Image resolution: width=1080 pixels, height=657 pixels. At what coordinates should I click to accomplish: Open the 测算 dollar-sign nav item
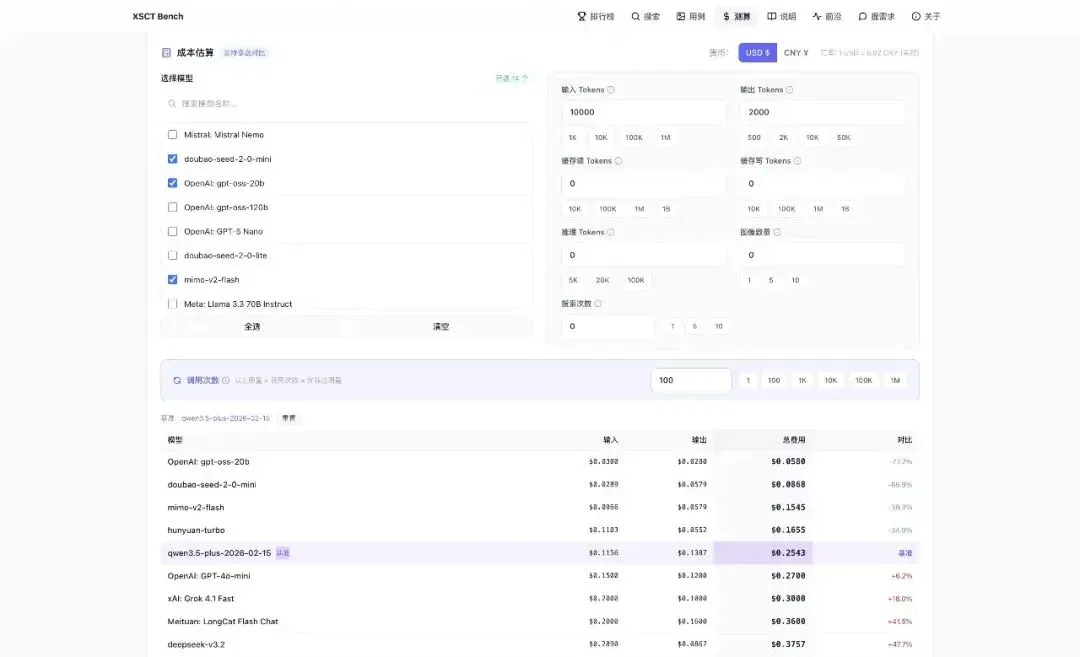[736, 17]
